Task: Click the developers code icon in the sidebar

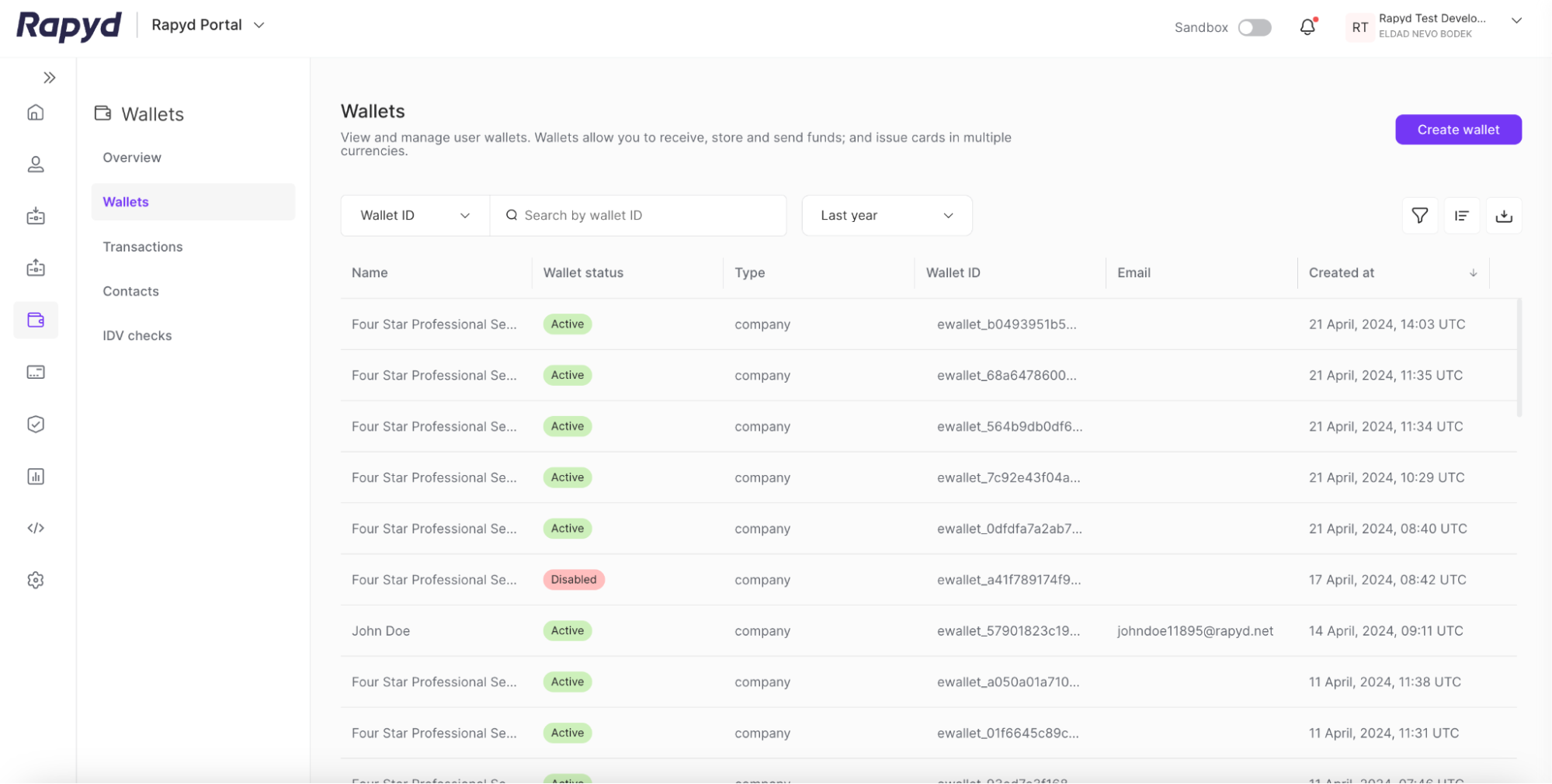Action: click(36, 528)
